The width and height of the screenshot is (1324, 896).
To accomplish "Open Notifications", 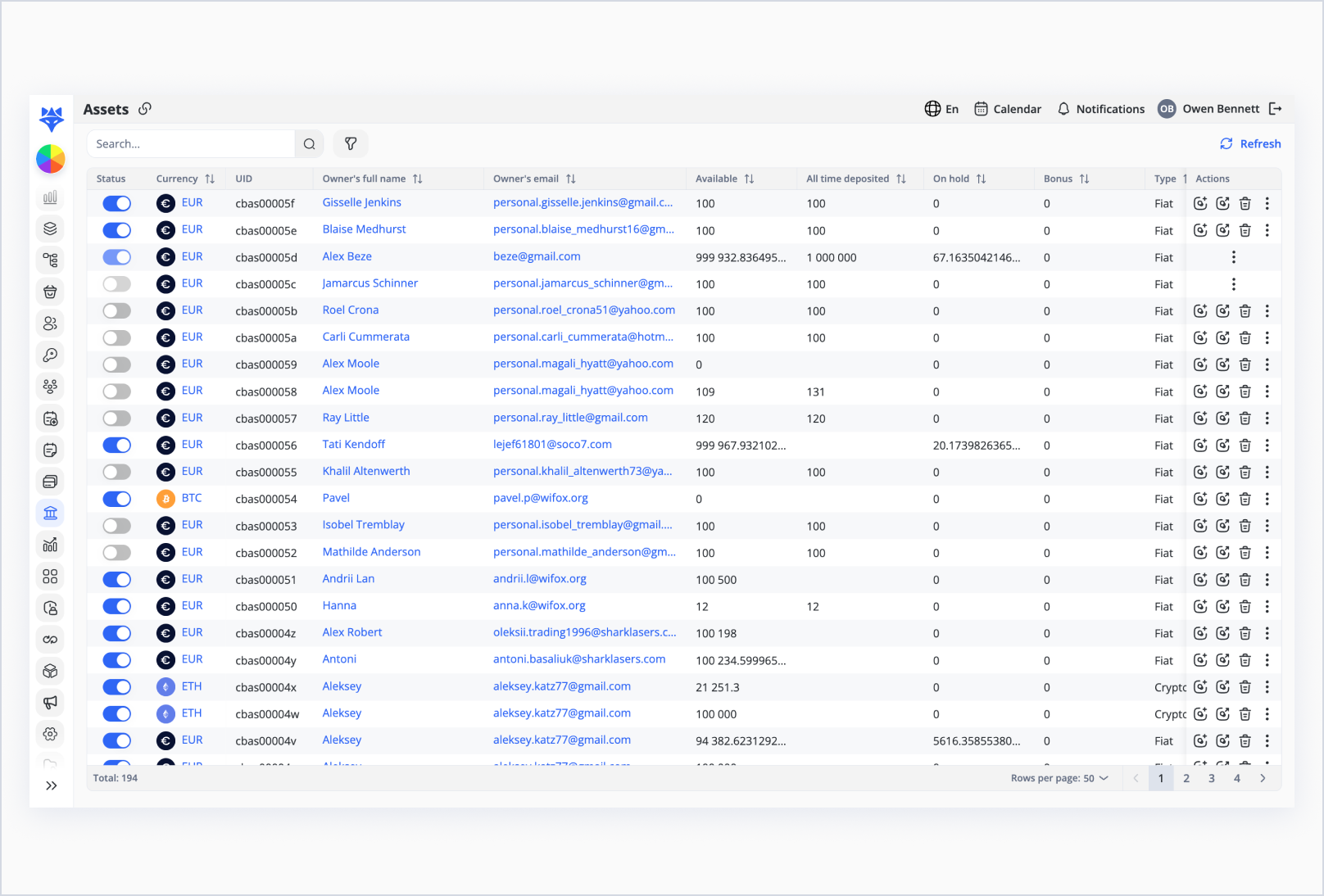I will (1100, 109).
